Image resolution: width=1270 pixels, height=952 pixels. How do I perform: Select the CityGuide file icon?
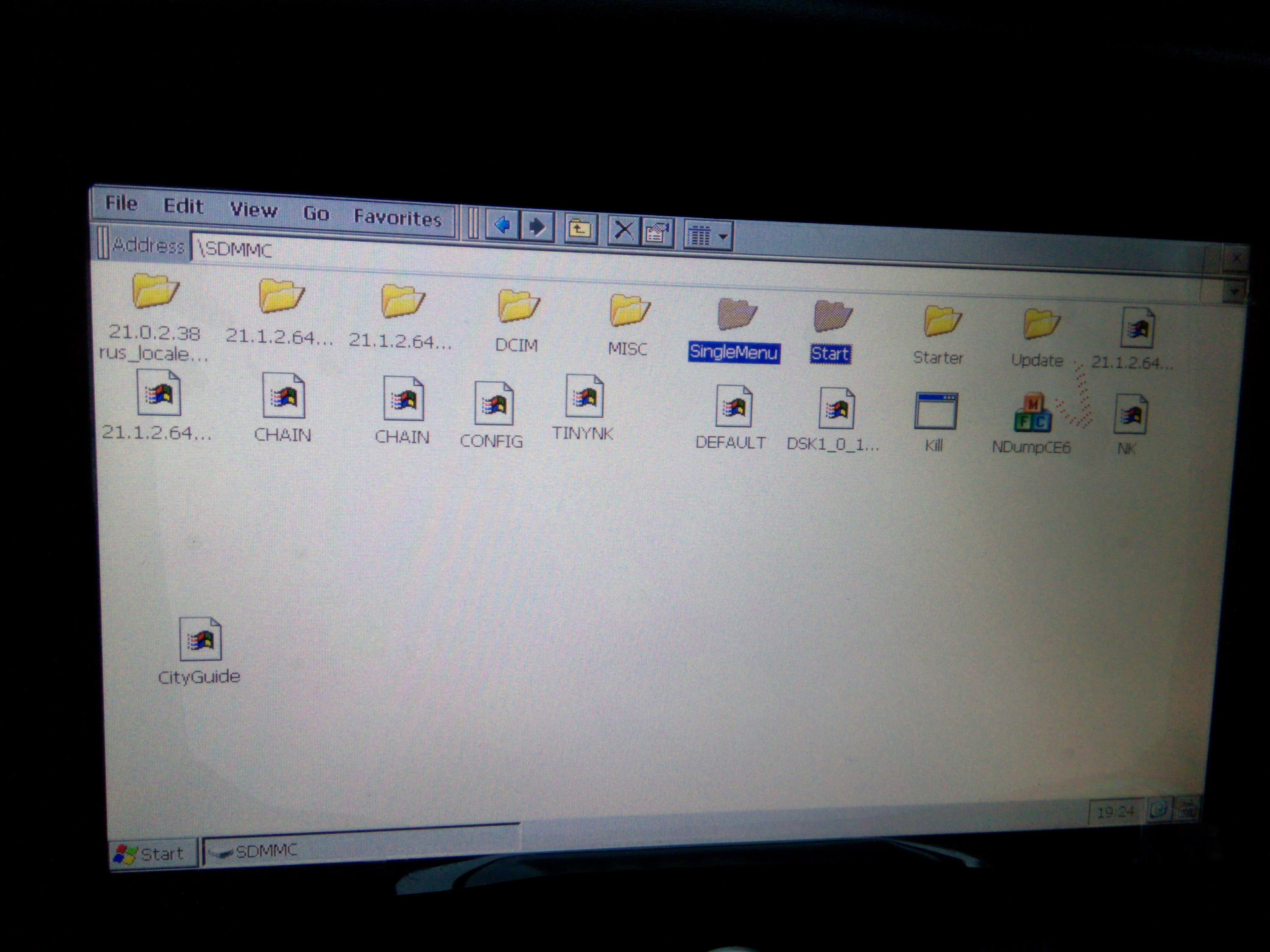[x=200, y=640]
